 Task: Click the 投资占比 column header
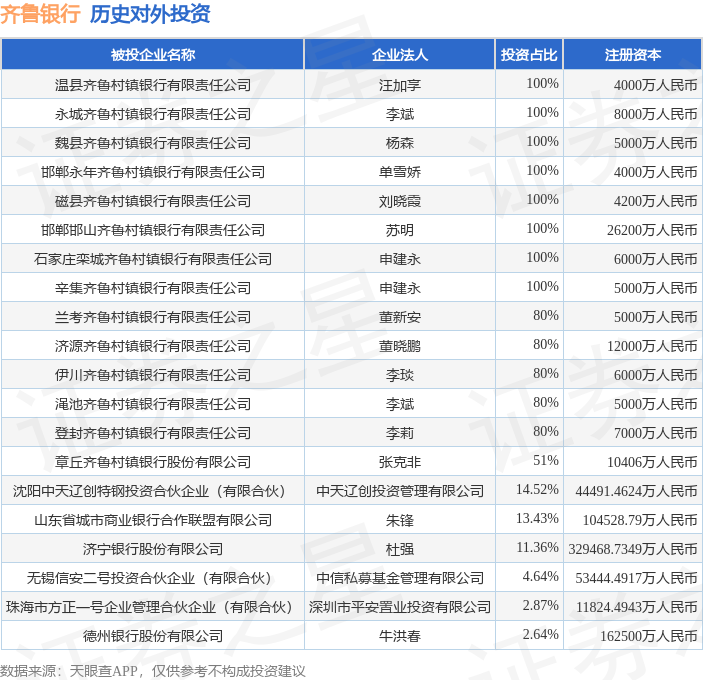pos(529,54)
